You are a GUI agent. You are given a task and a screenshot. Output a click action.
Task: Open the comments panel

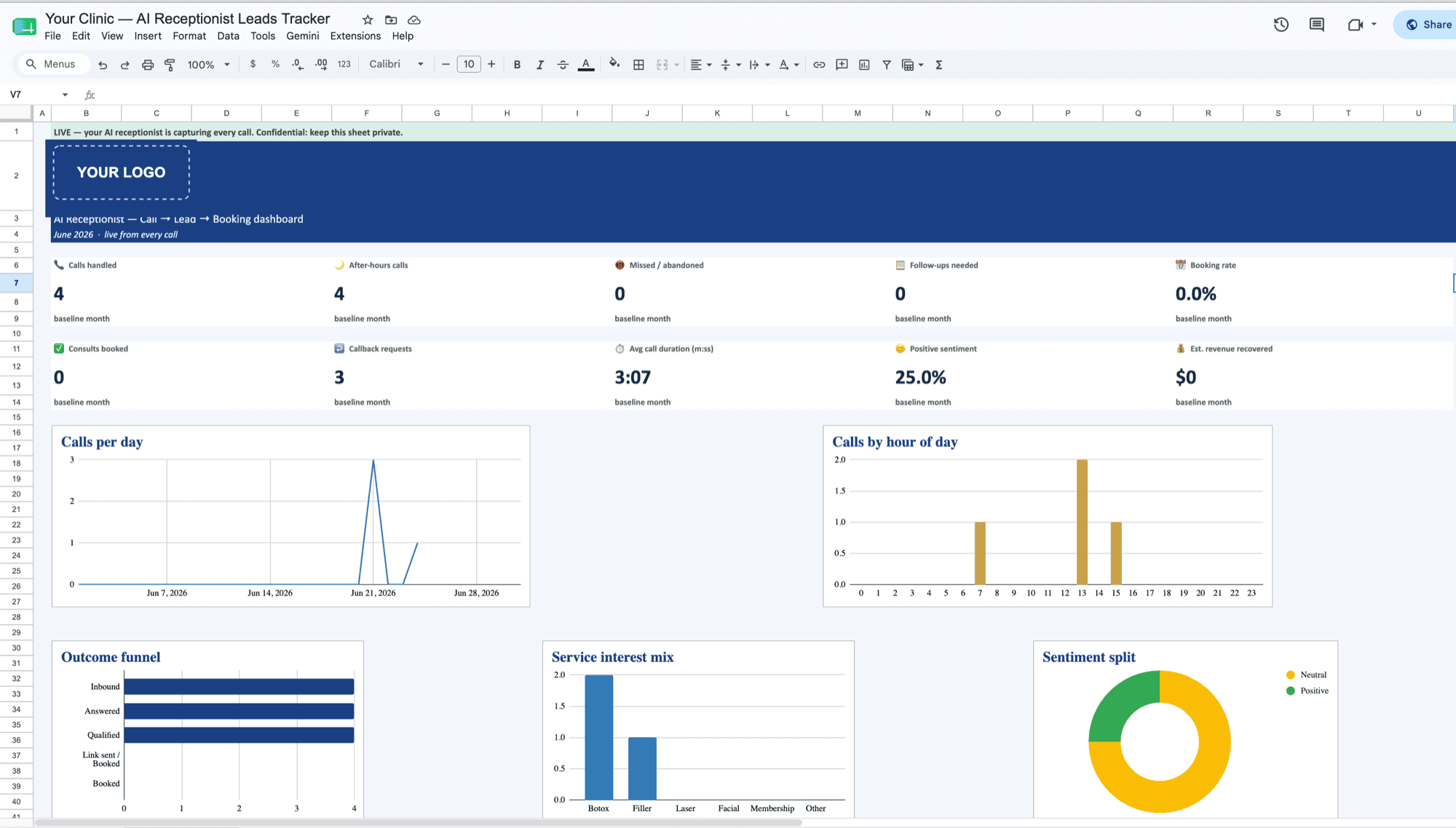click(x=1317, y=24)
